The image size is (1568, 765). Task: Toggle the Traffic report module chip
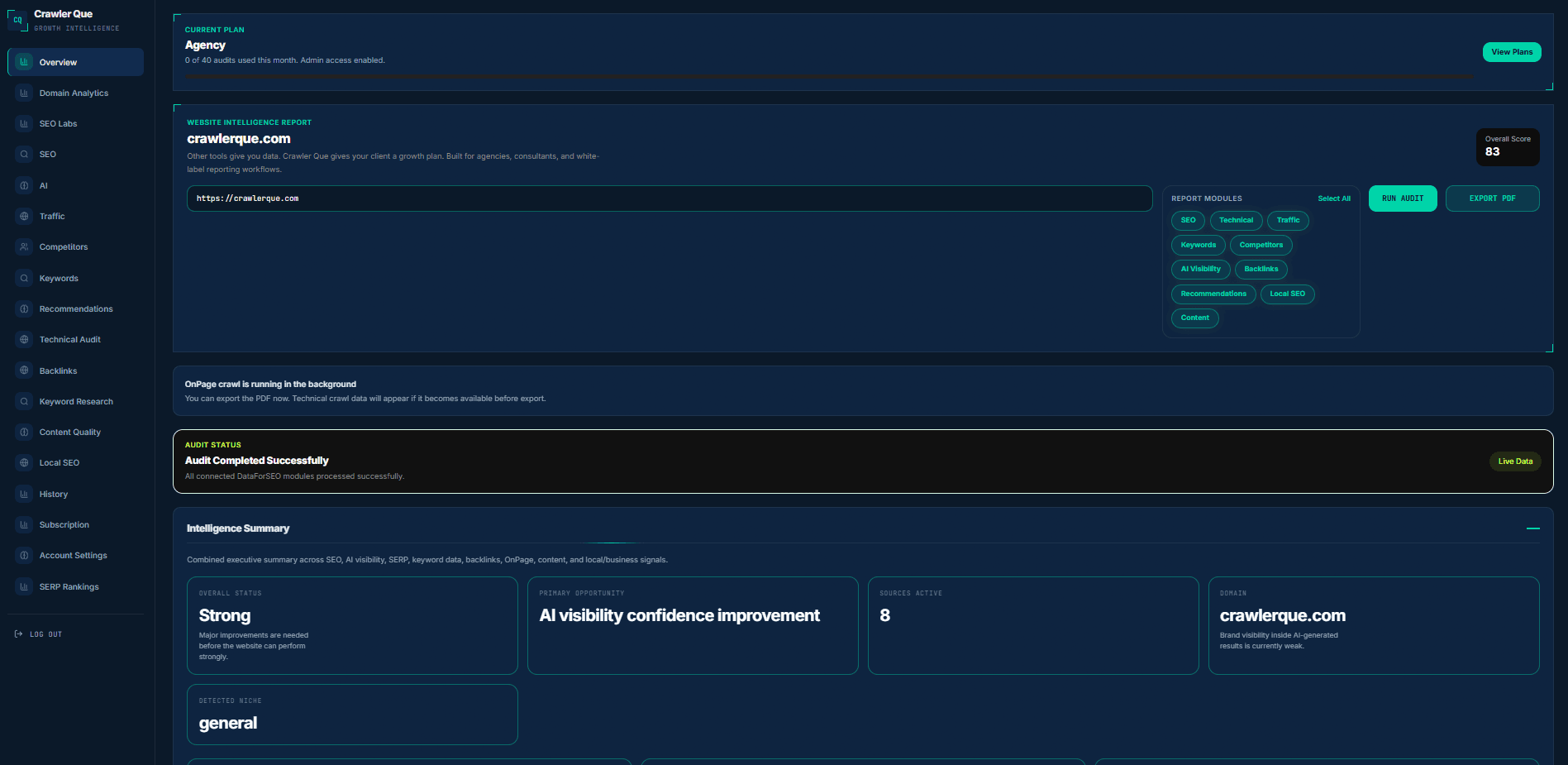[1288, 220]
